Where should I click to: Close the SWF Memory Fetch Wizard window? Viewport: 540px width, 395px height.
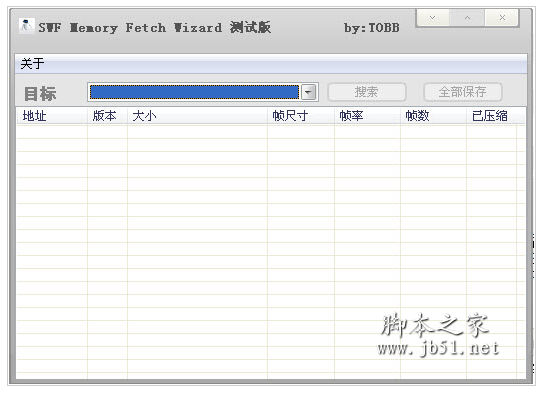502,18
